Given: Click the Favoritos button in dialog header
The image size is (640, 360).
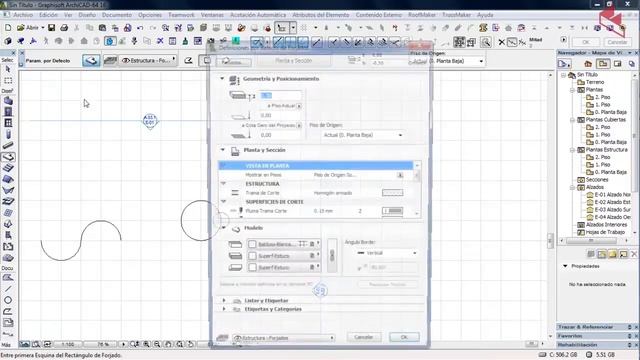Looking at the screenshot, I should pyautogui.click(x=234, y=62).
